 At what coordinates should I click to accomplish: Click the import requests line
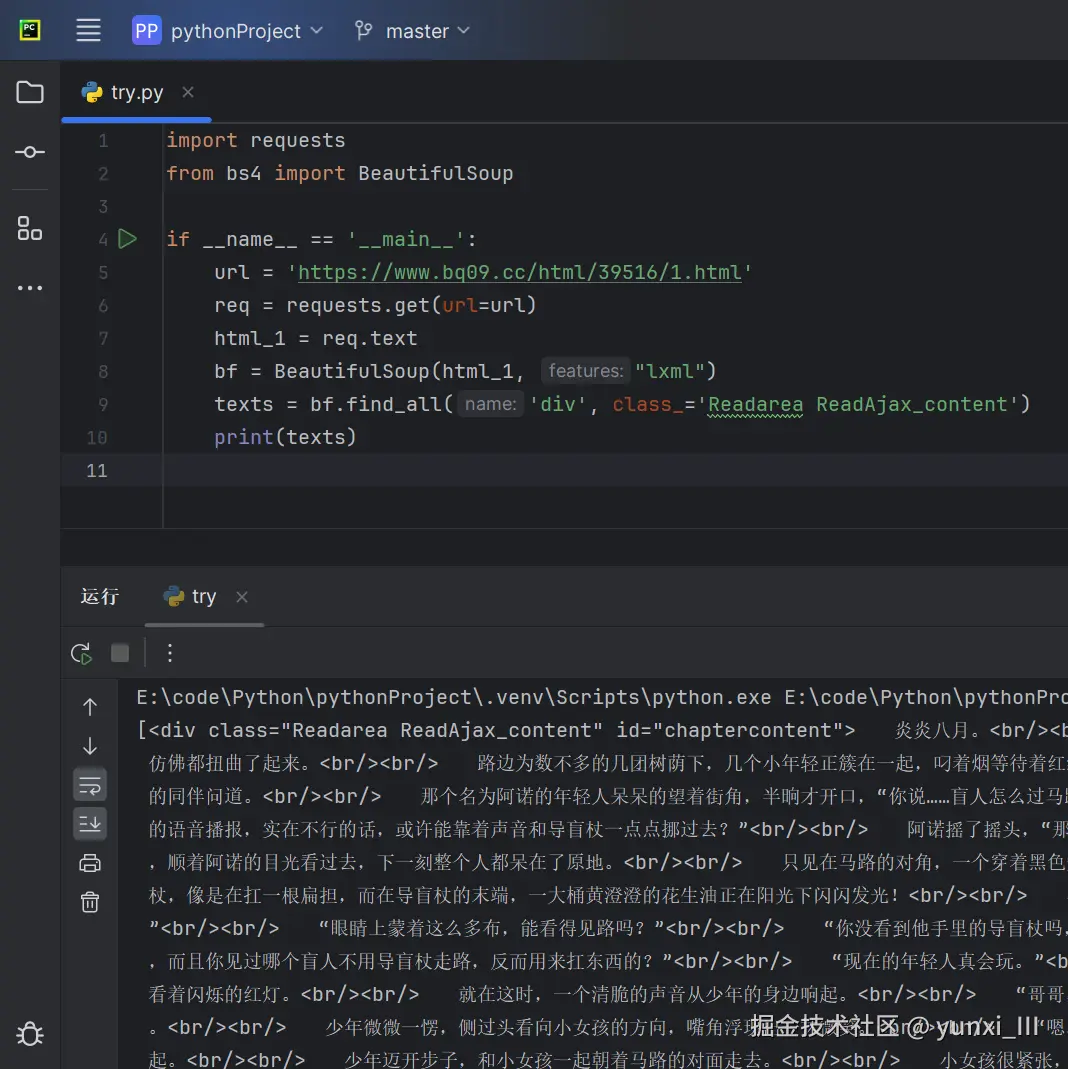point(256,140)
